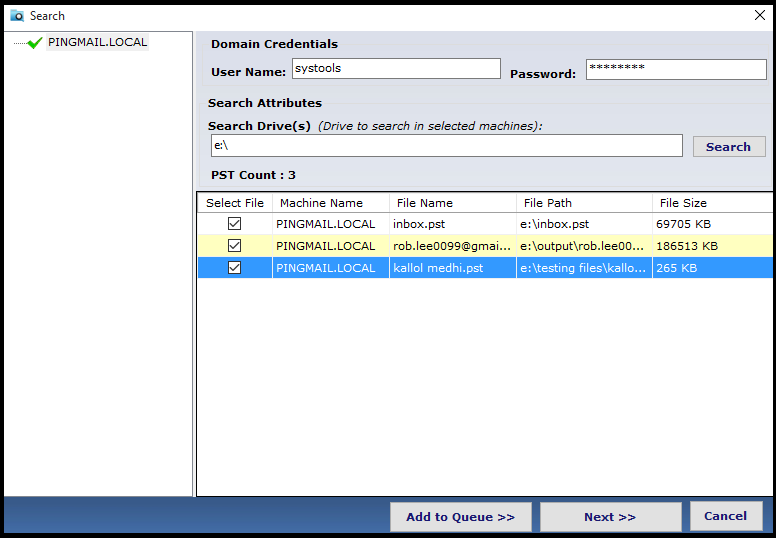Screen dimensions: 776x538
Task: Click the Search window icon in title bar
Action: coord(17,16)
